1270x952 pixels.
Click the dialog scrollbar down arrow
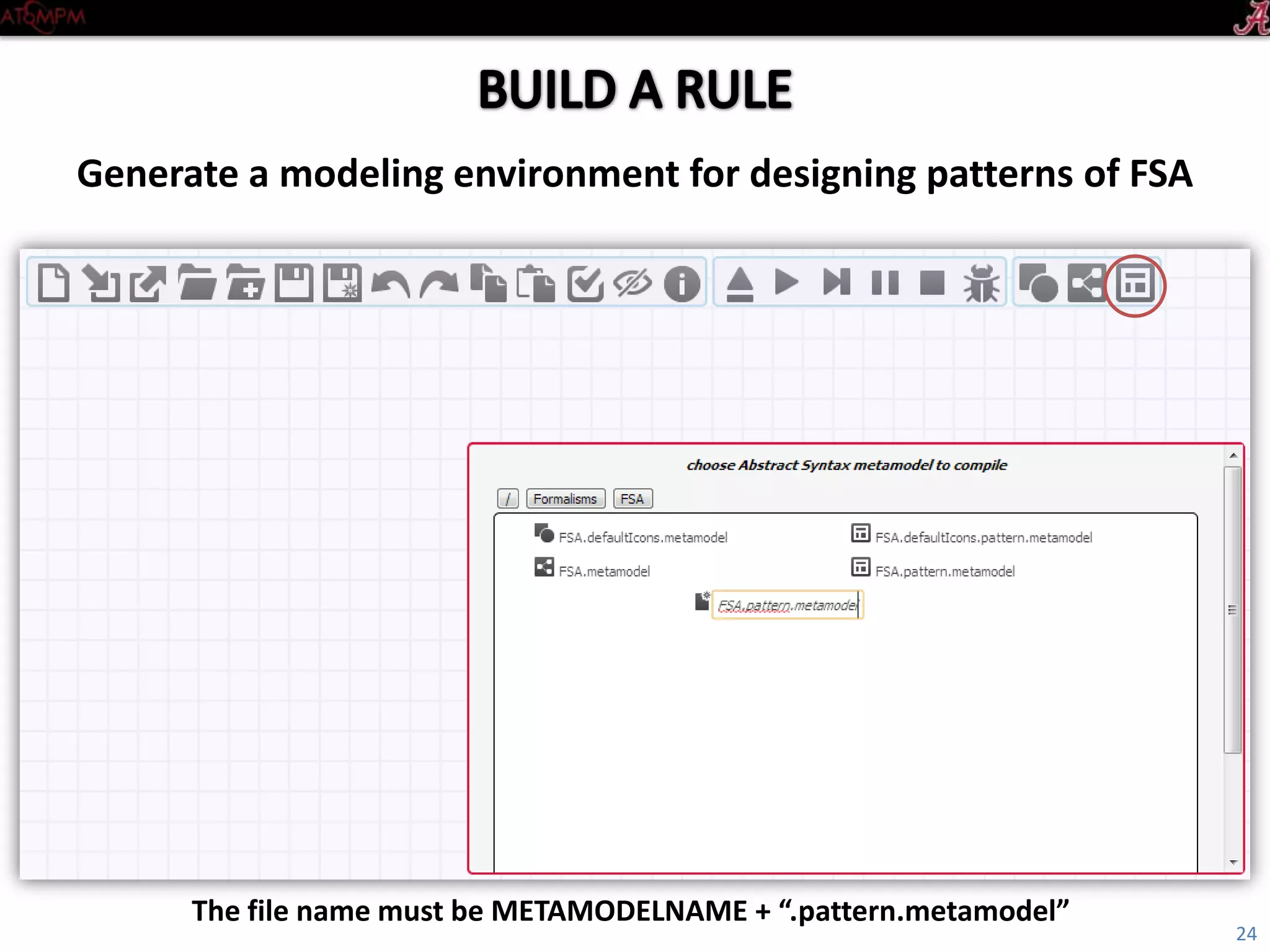coord(1233,862)
